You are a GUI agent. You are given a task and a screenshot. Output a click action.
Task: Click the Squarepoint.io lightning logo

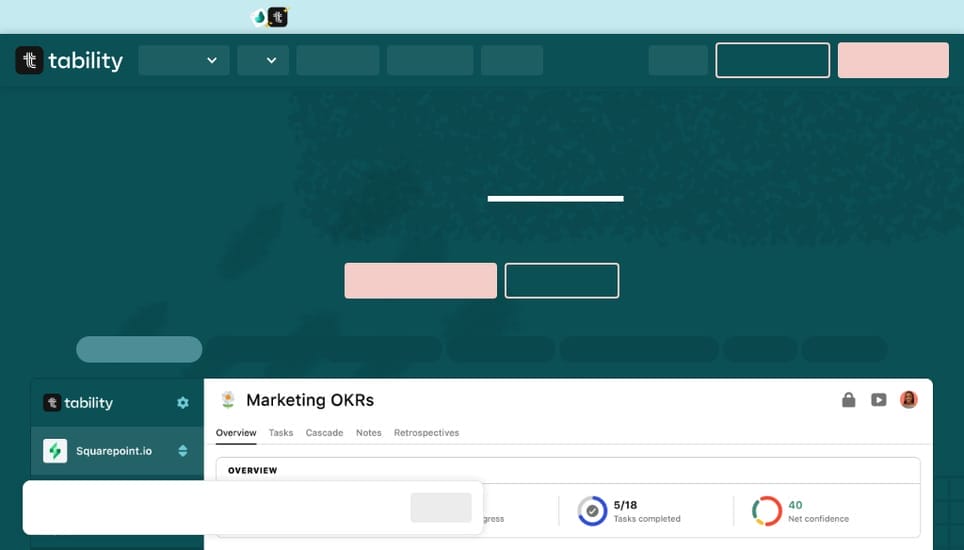tap(55, 451)
